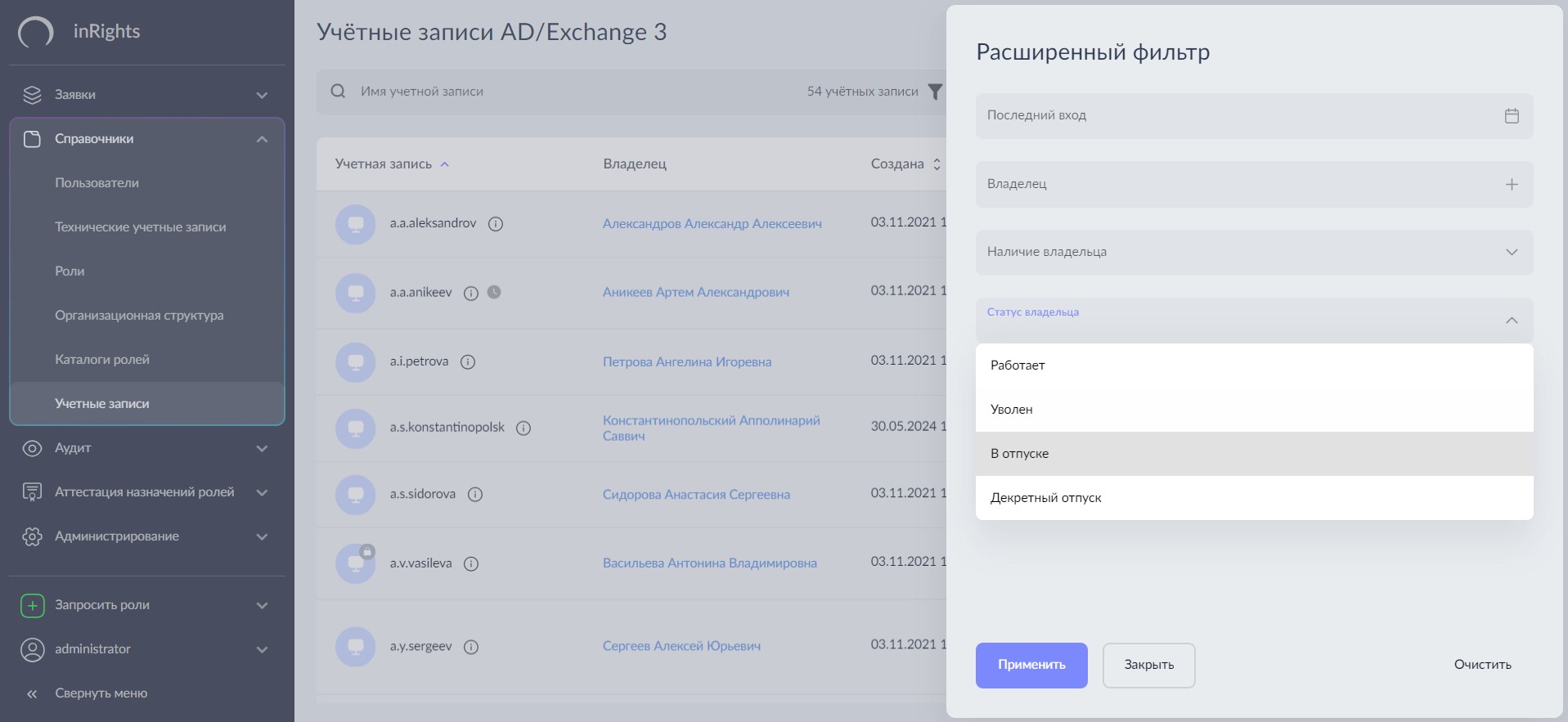Click info icon next to a.a.aleksandrov
The image size is (1568, 722).
(495, 224)
